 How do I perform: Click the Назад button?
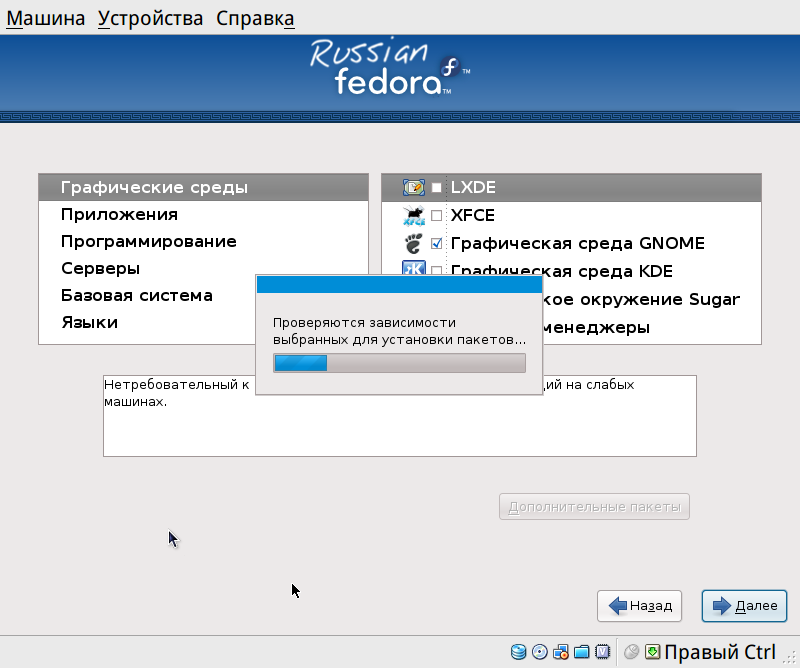click(639, 606)
